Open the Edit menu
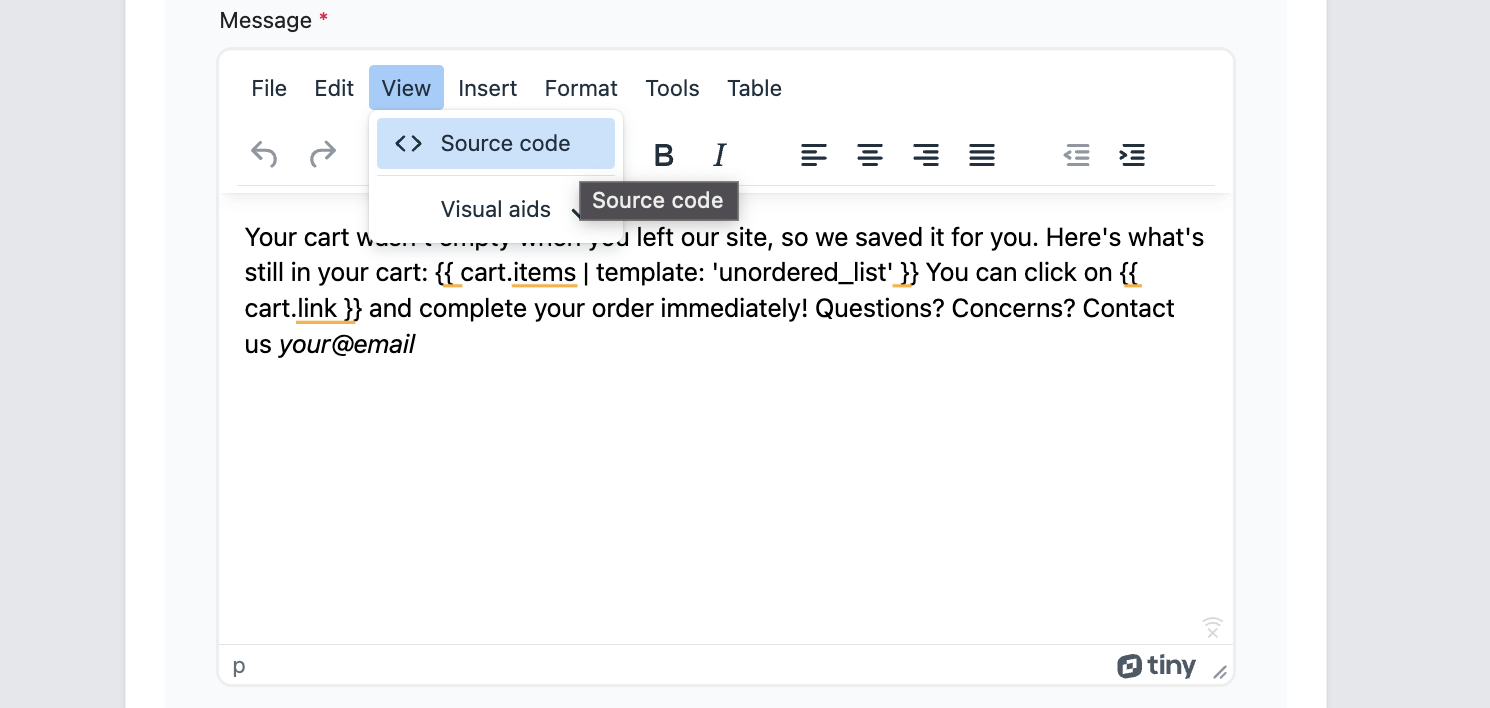The height and width of the screenshot is (708, 1490). pyautogui.click(x=334, y=88)
